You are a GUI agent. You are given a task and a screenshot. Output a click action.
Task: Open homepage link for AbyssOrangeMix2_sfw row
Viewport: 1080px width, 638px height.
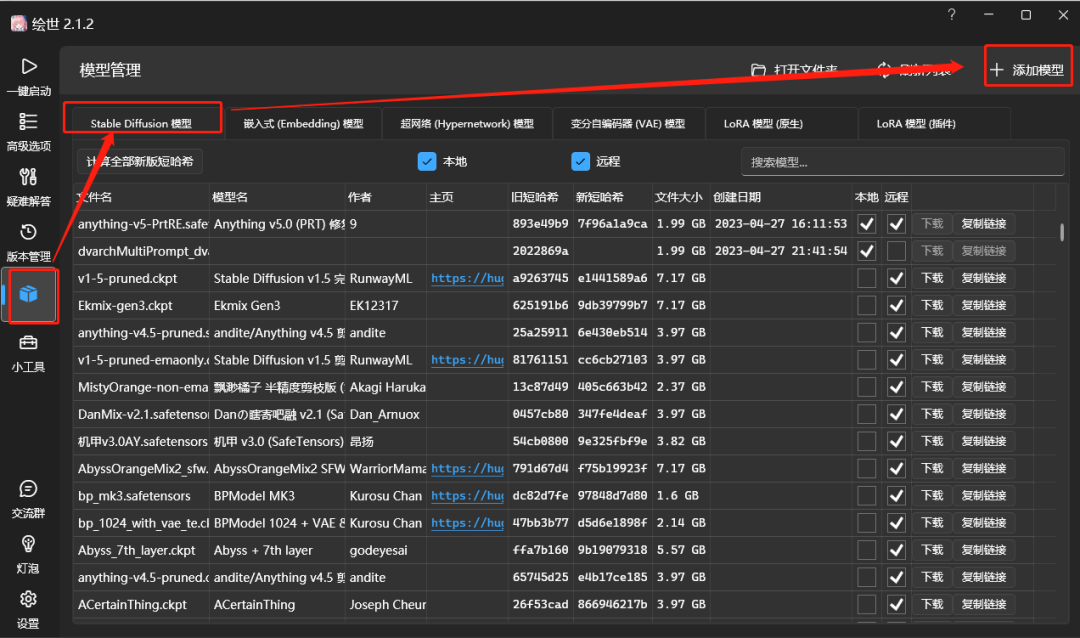pos(467,469)
